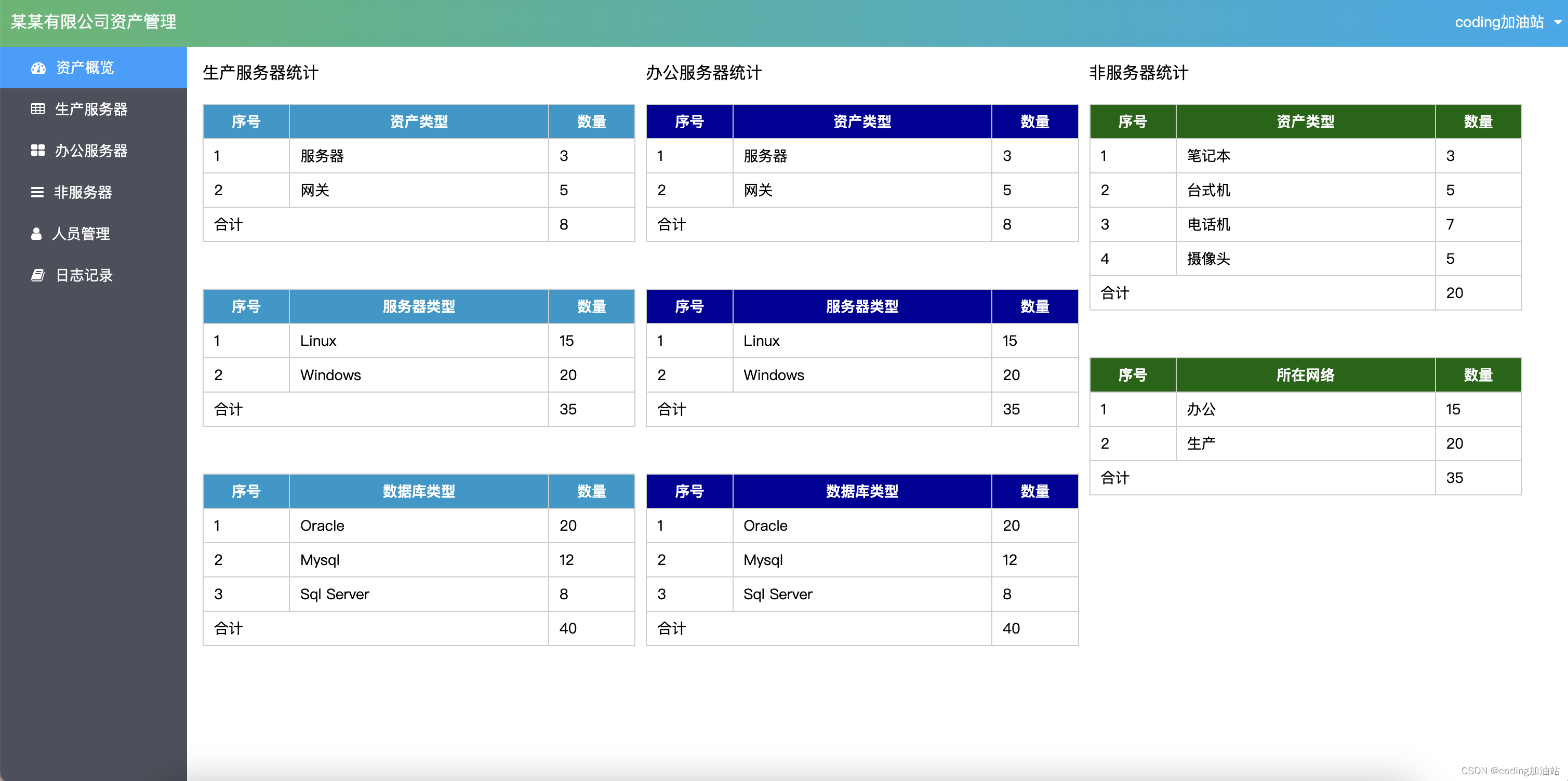
Task: Click the user icon beside 人员管理
Action: pyautogui.click(x=36, y=234)
